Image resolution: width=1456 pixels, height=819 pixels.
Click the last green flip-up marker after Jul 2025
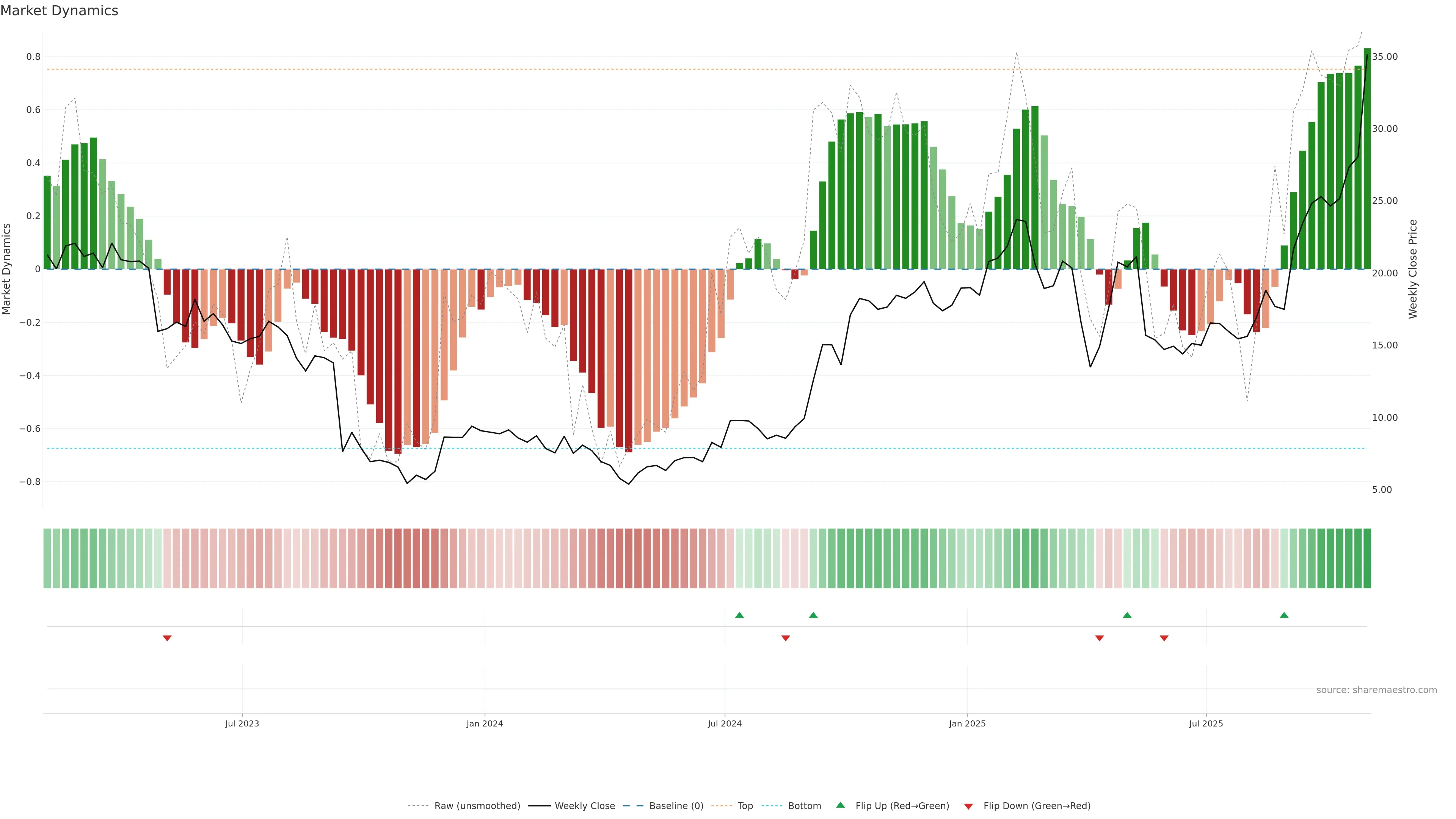click(x=1283, y=615)
